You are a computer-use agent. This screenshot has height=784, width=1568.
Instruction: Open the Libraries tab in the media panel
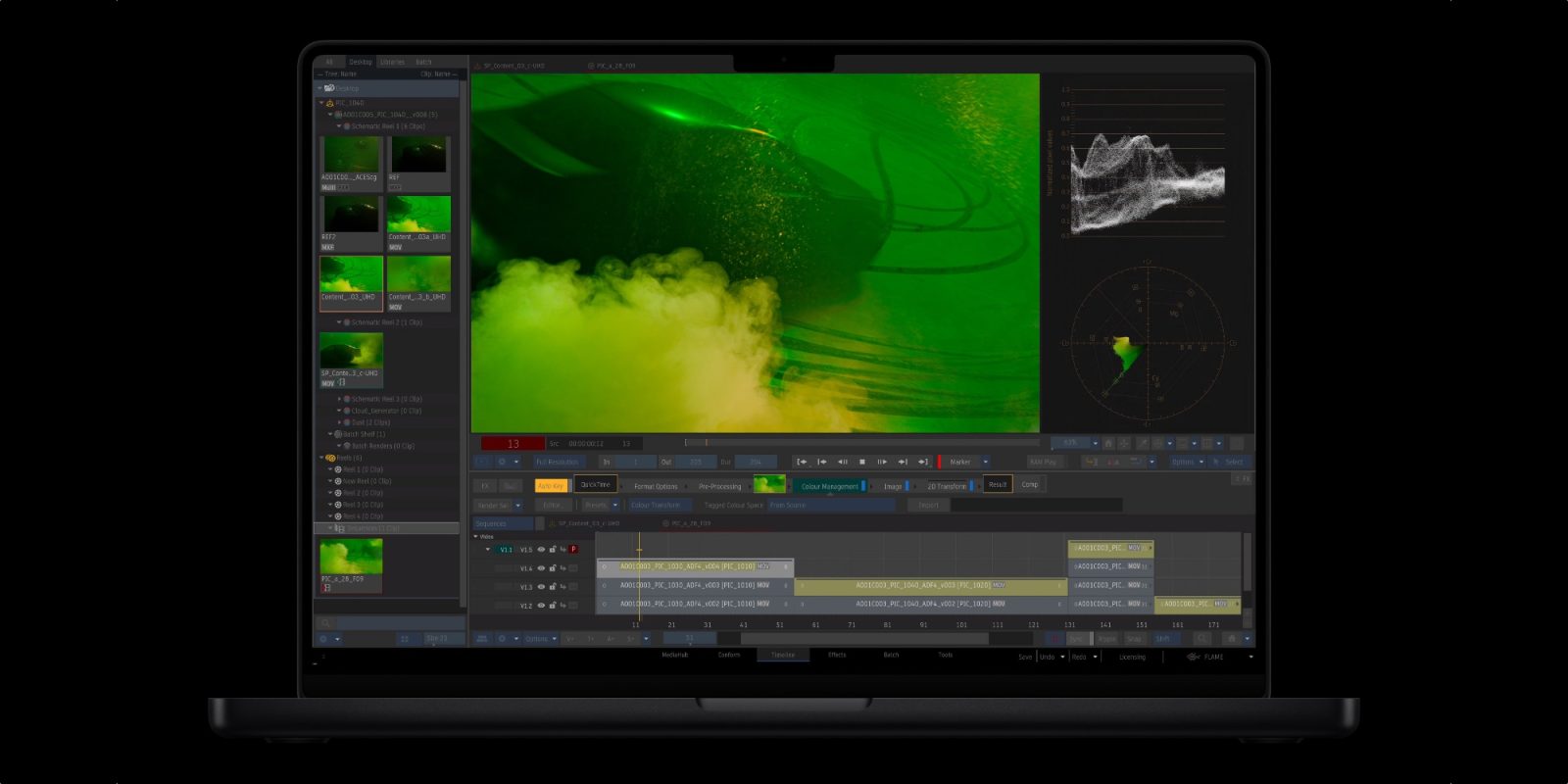392,62
